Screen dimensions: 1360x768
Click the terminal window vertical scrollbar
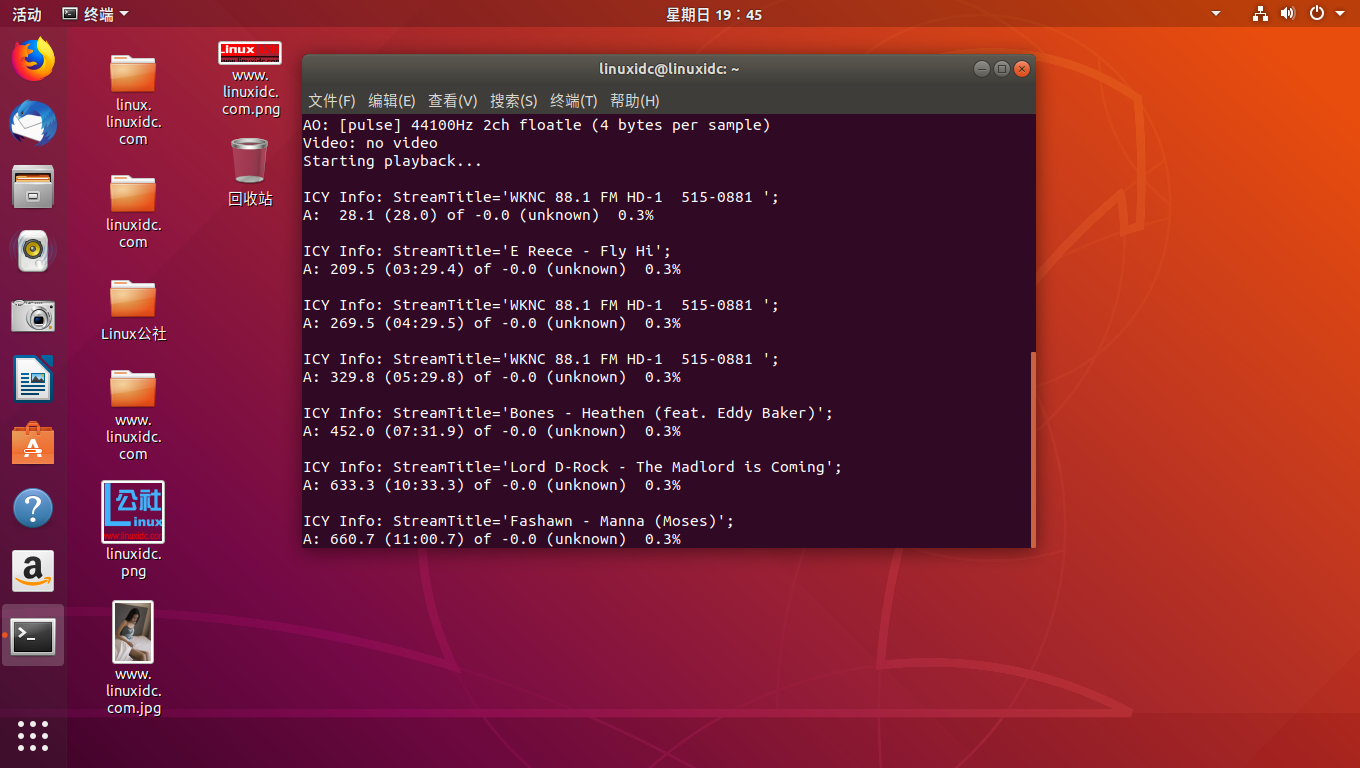click(1032, 448)
